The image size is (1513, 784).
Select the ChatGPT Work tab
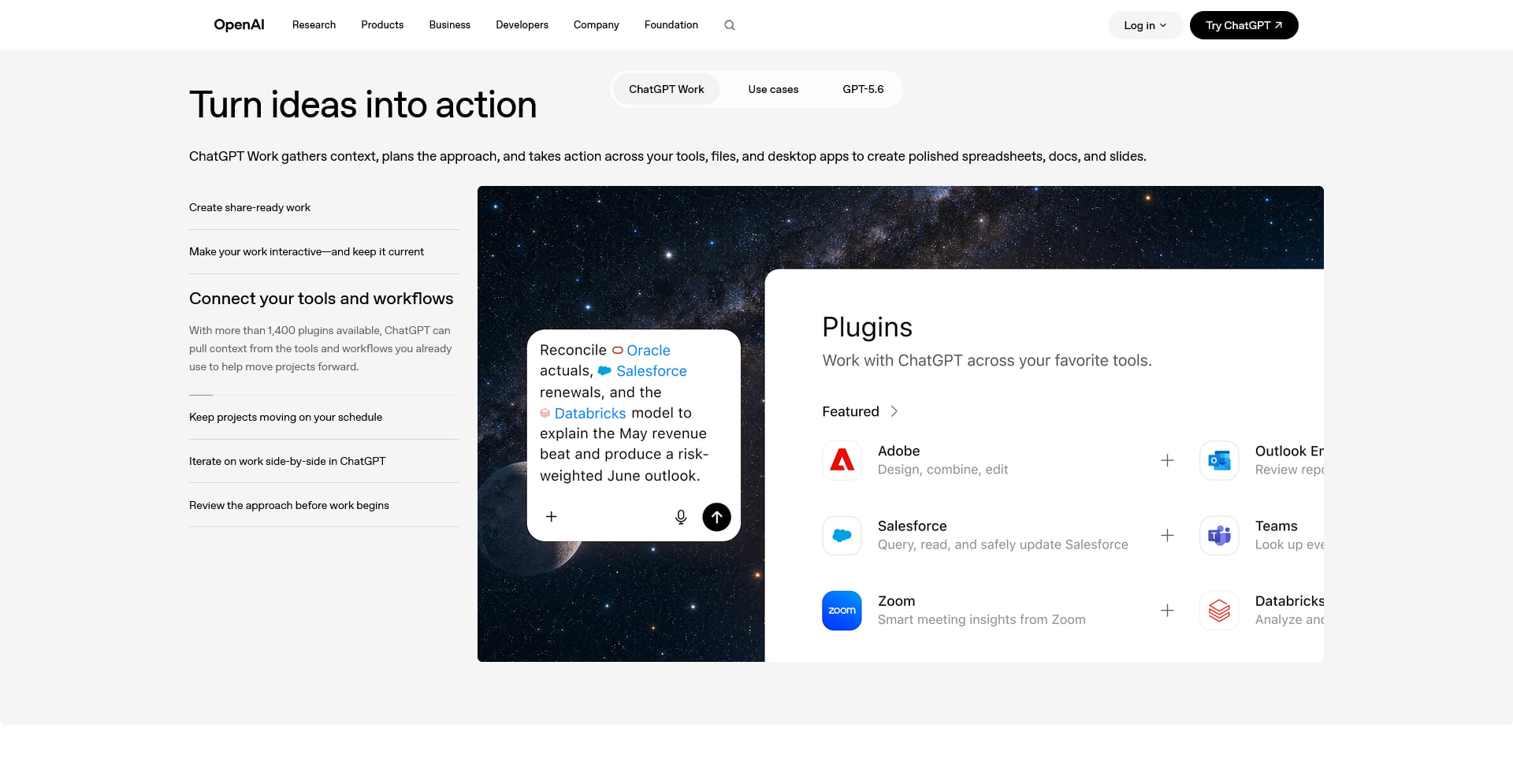(x=667, y=89)
